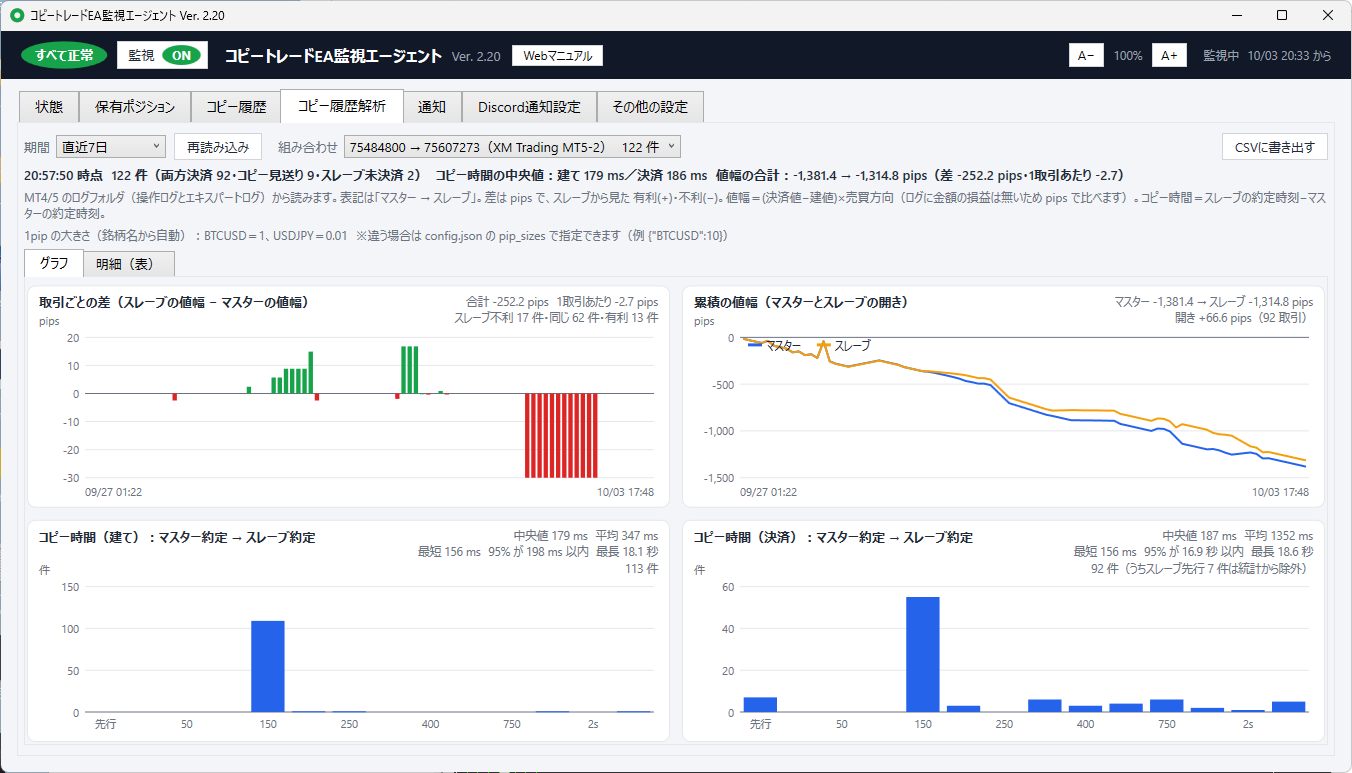This screenshot has width=1352, height=773.
Task: Click '中央値 179 ms 平均 347 ms' text
Action: click(585, 536)
